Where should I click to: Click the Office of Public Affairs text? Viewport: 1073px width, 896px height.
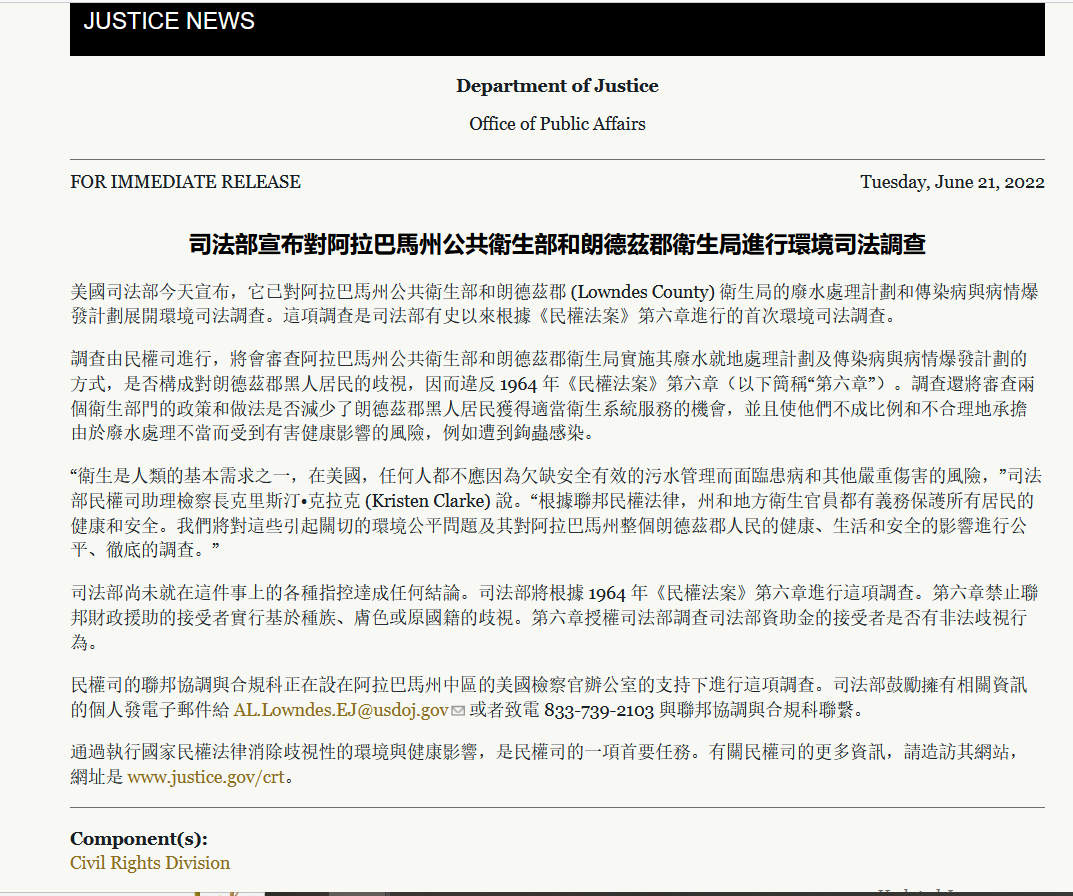click(557, 124)
